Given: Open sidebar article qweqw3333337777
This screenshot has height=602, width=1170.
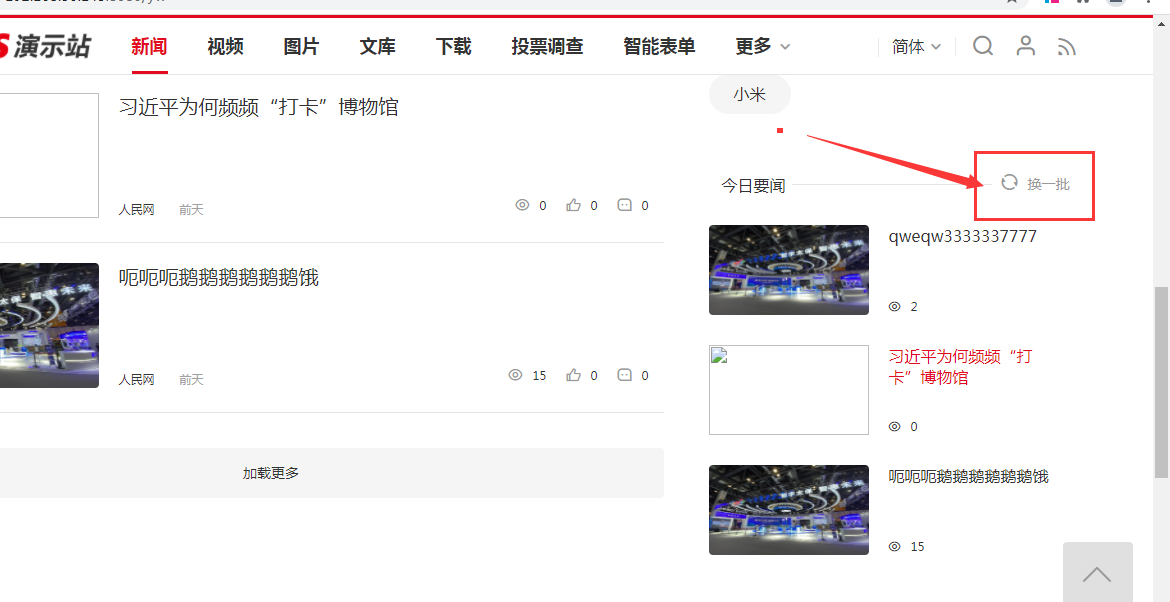Looking at the screenshot, I should click(963, 236).
